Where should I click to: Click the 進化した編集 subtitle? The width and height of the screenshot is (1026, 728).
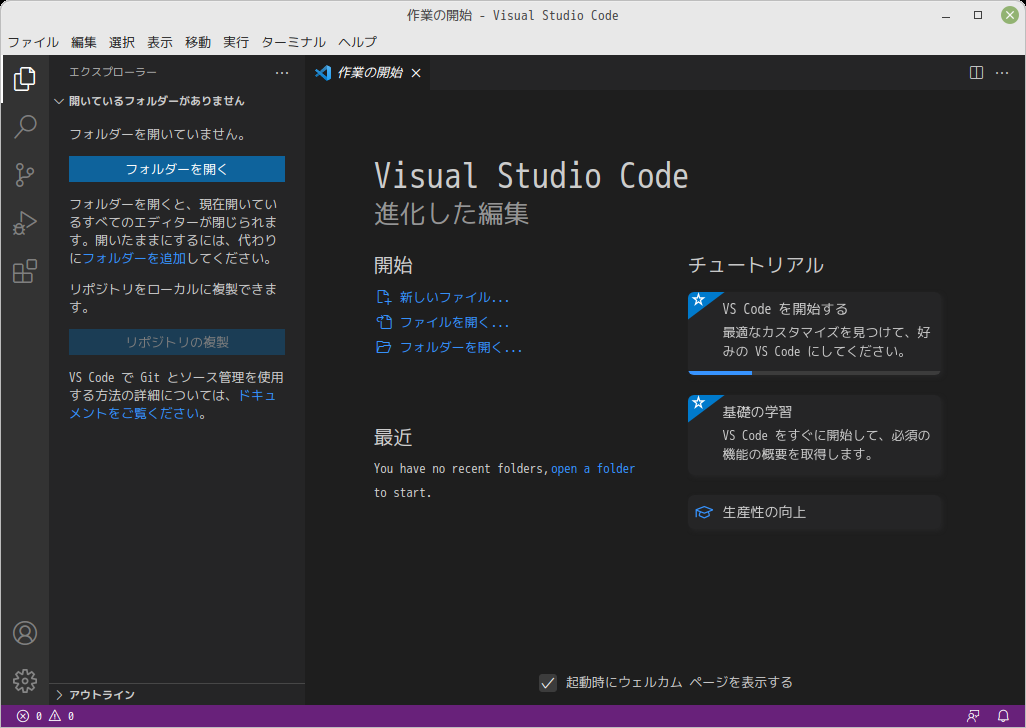point(451,214)
